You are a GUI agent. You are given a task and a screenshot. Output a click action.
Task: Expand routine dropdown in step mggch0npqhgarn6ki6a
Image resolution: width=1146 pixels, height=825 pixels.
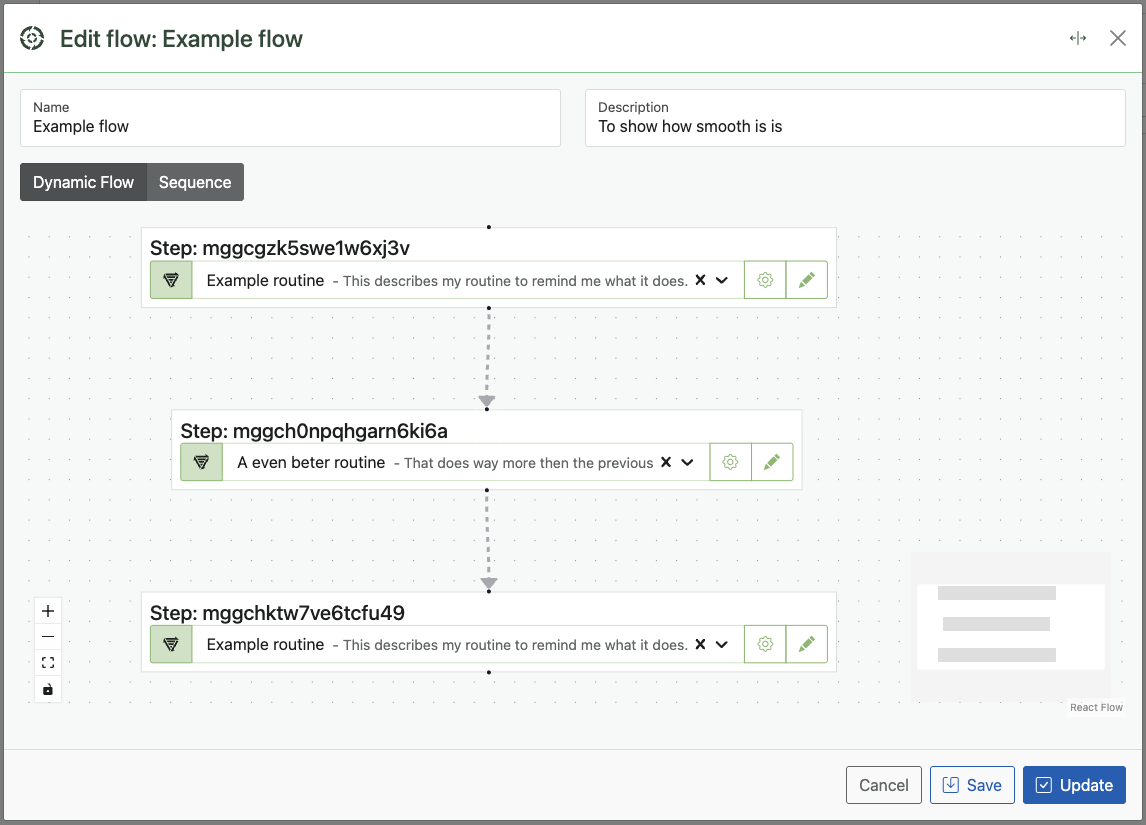pos(688,462)
